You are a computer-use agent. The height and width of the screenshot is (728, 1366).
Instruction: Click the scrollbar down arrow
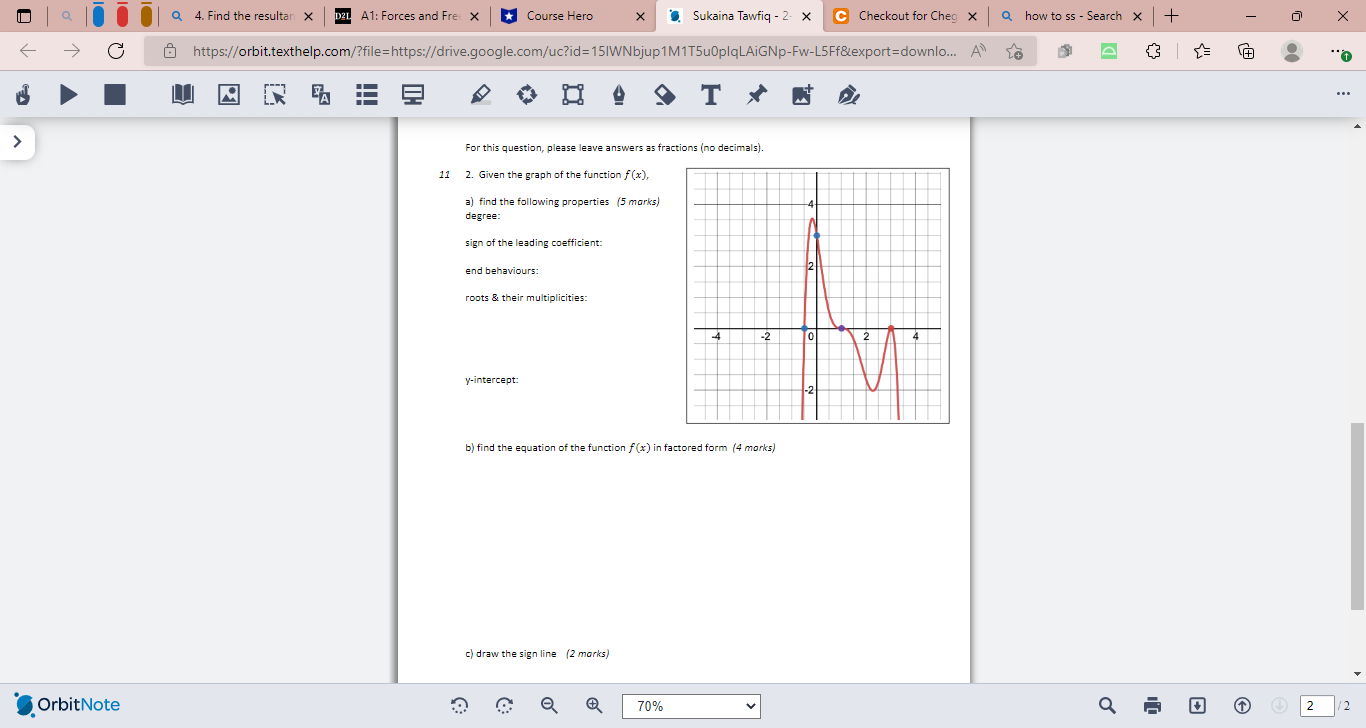pos(1357,673)
